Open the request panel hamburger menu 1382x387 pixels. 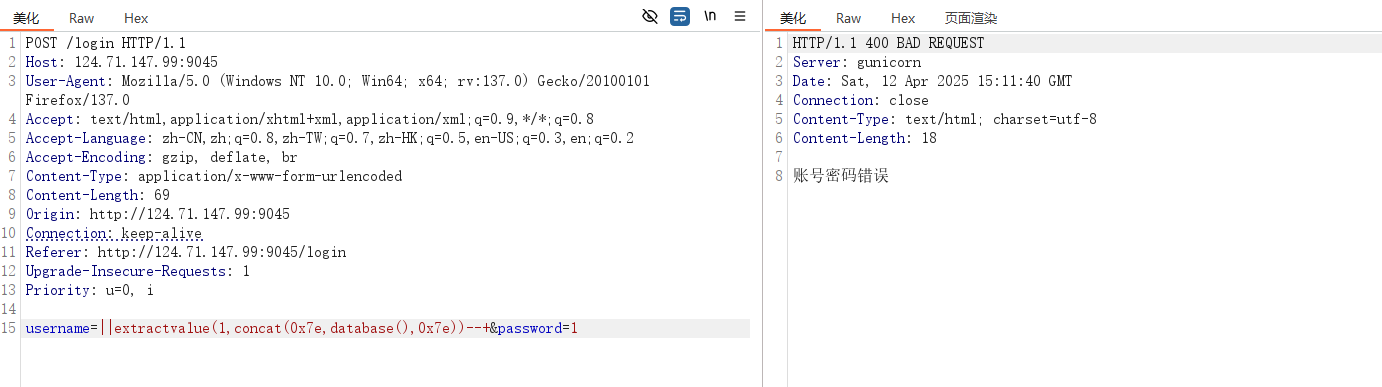(x=740, y=16)
